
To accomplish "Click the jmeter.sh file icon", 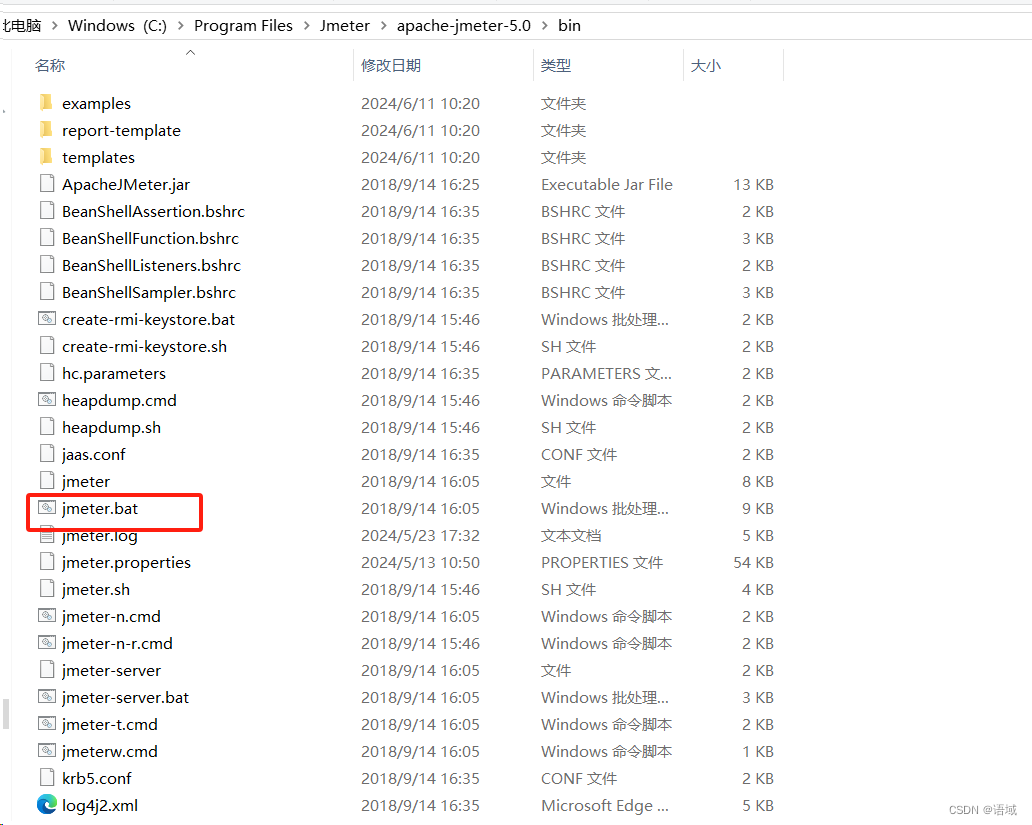I will (x=47, y=589).
